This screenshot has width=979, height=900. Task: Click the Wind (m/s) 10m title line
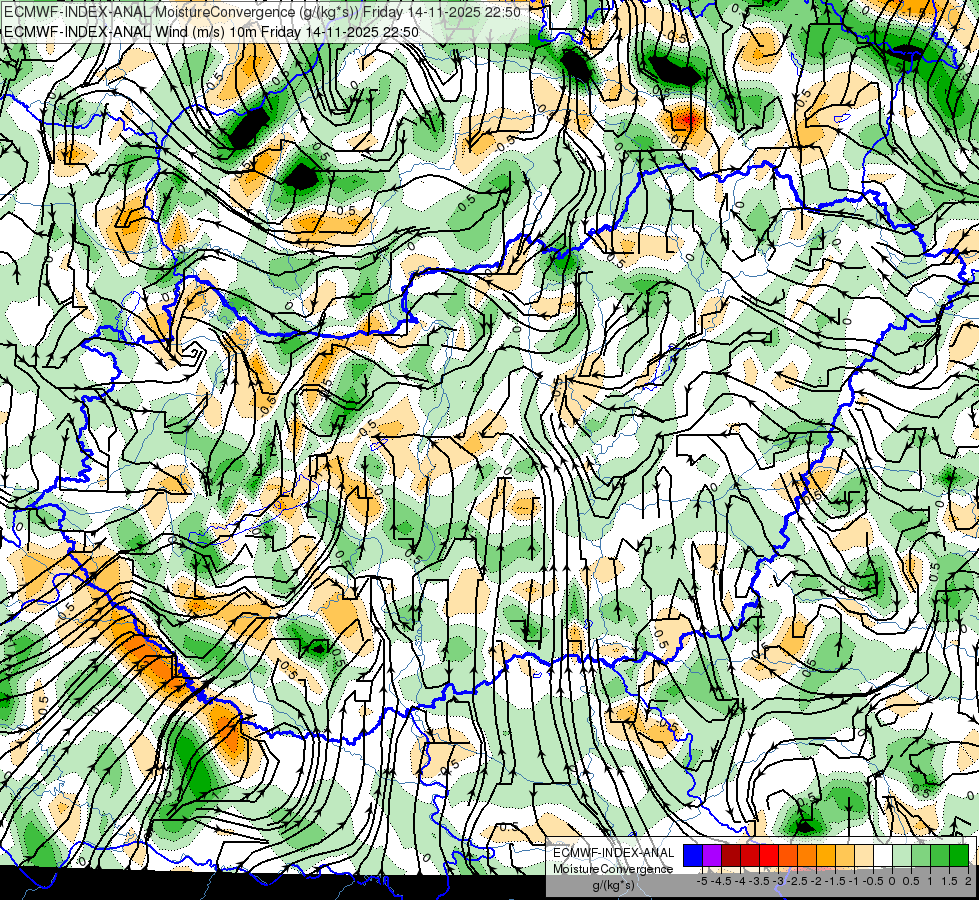click(211, 32)
